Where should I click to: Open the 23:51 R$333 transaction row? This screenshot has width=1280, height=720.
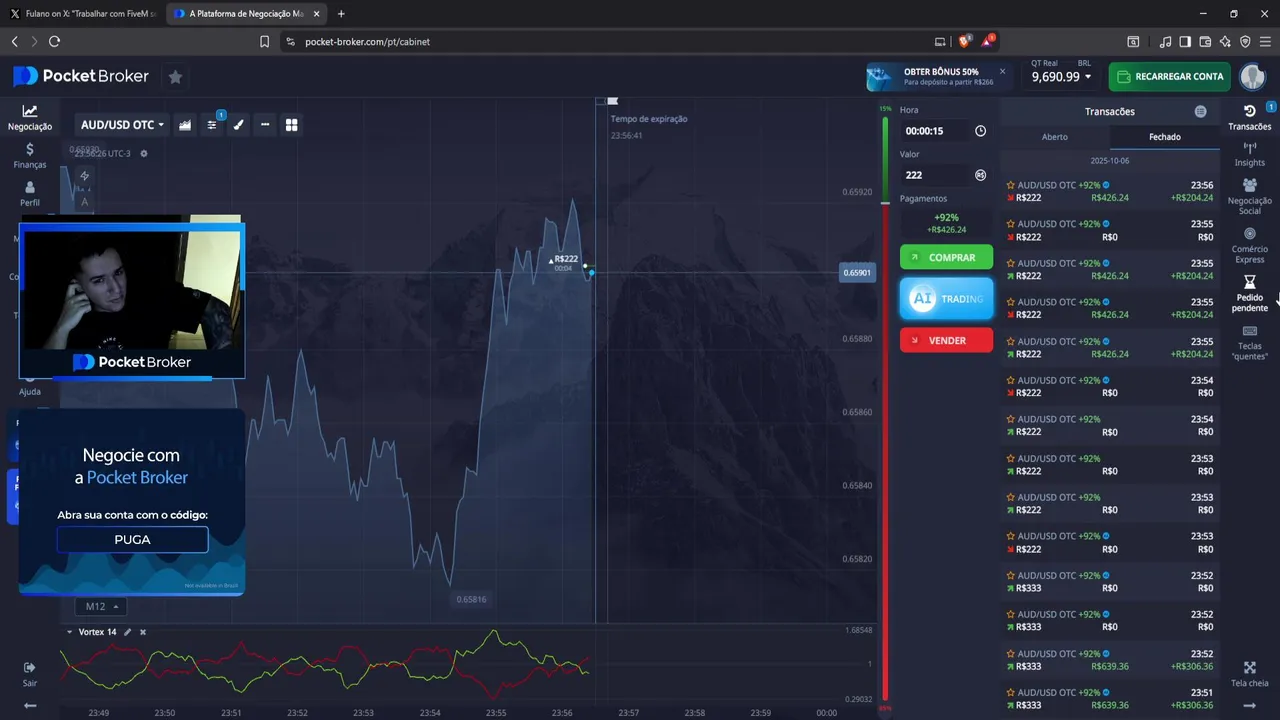point(1110,698)
